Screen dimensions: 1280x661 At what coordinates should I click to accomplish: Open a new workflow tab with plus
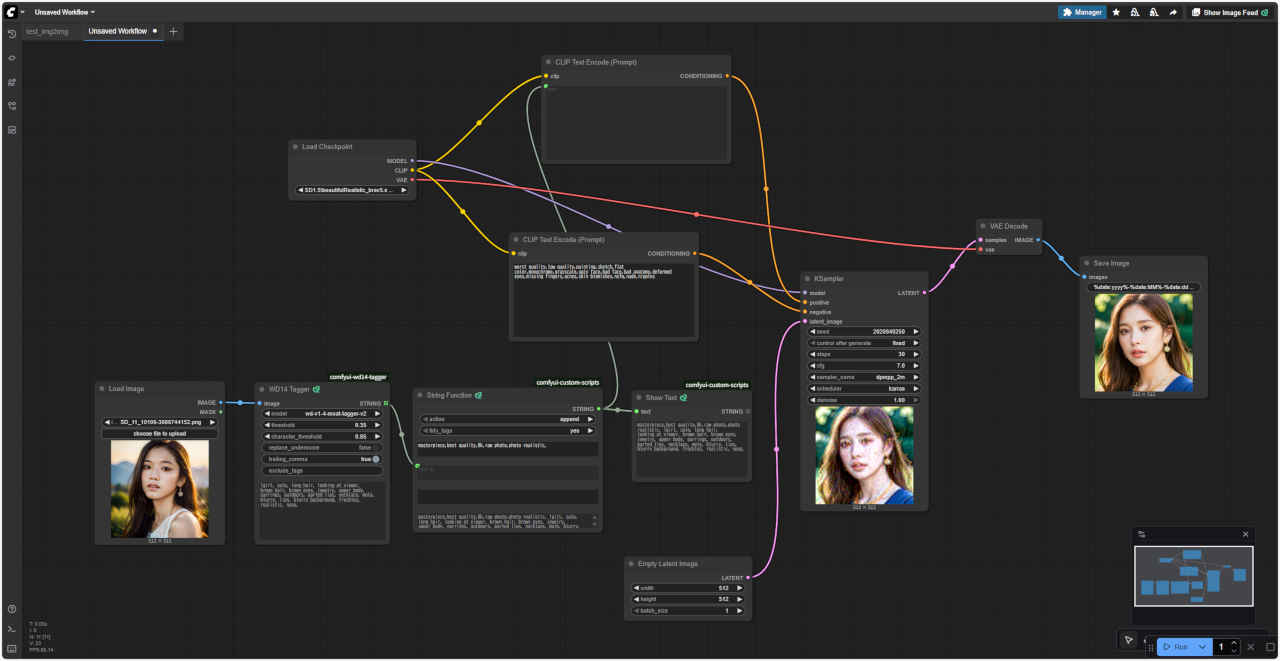click(173, 31)
